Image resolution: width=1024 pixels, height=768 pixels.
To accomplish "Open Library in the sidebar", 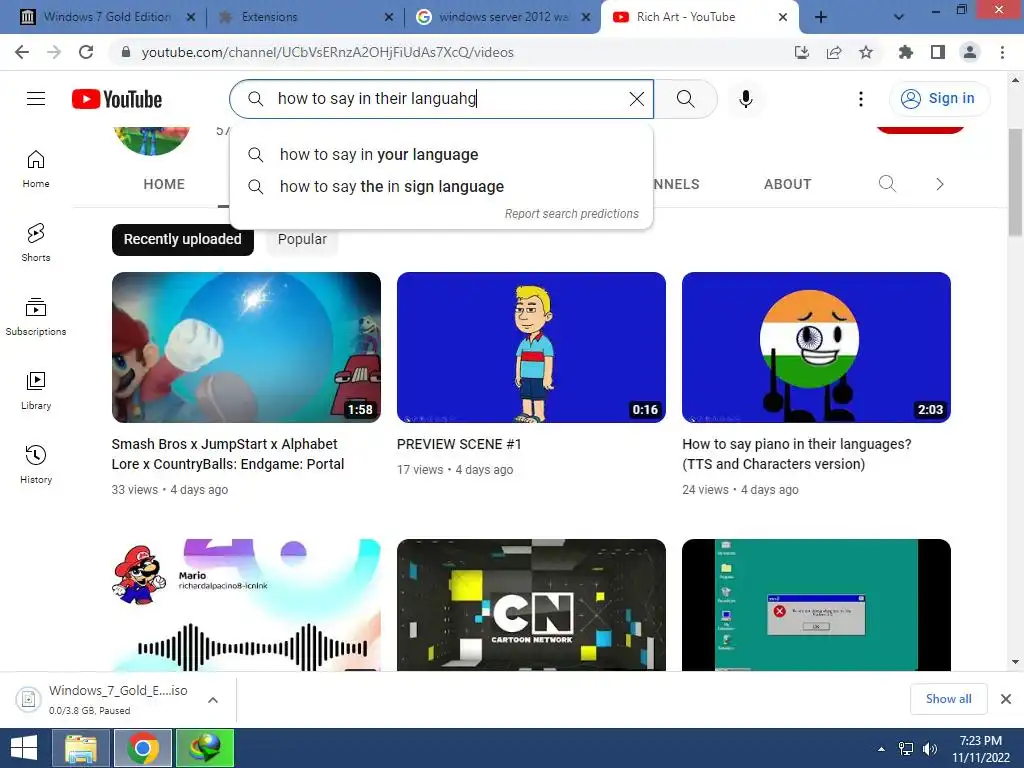I will tap(36, 390).
